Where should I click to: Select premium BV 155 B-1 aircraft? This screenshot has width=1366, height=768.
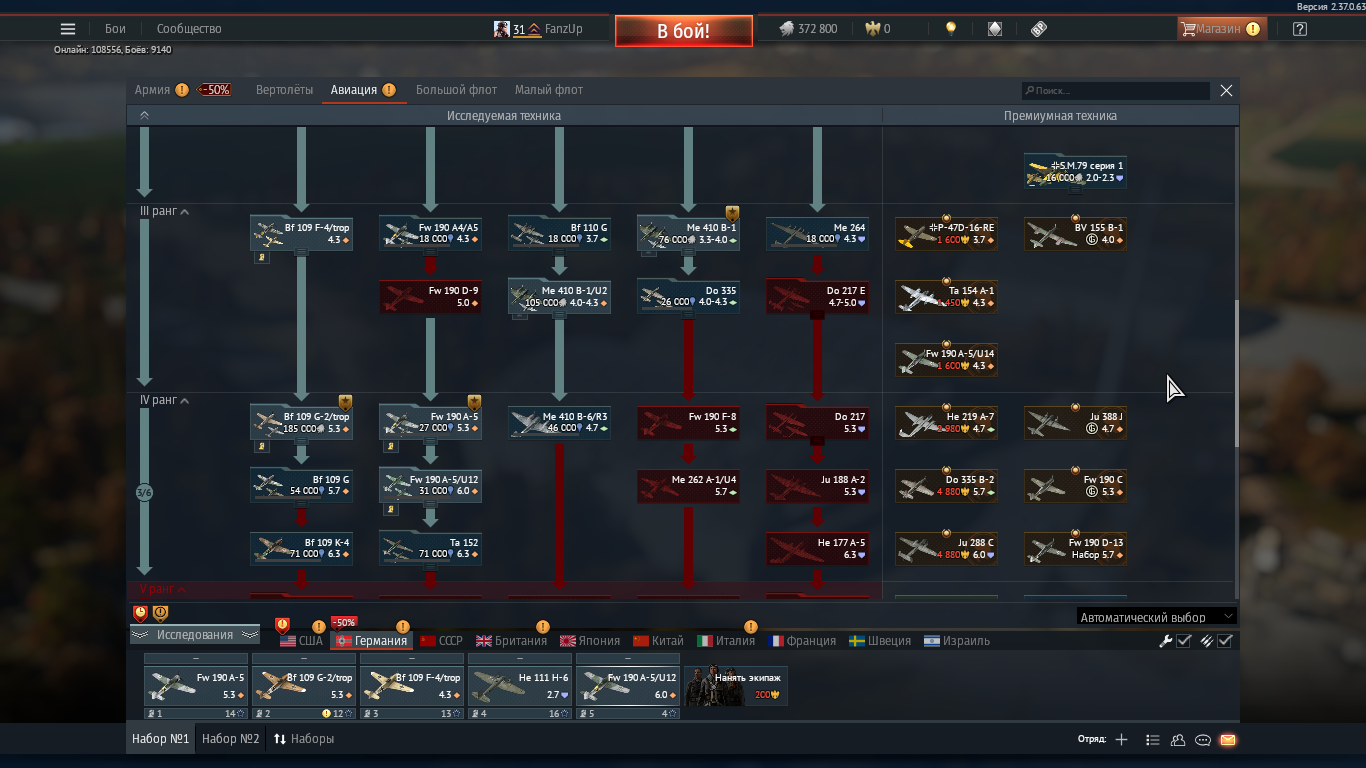1075,233
